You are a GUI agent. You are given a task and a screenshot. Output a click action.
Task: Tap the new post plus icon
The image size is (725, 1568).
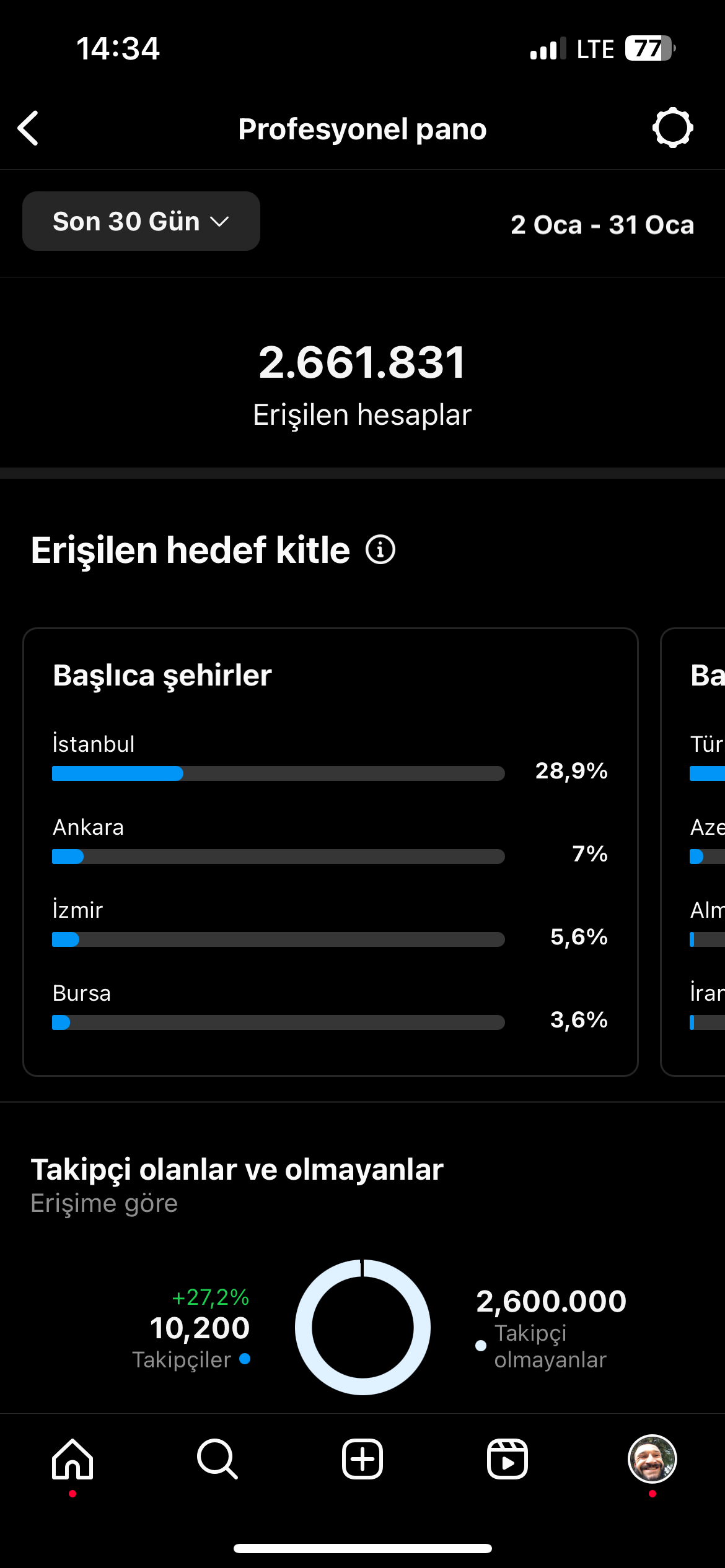(x=362, y=1459)
